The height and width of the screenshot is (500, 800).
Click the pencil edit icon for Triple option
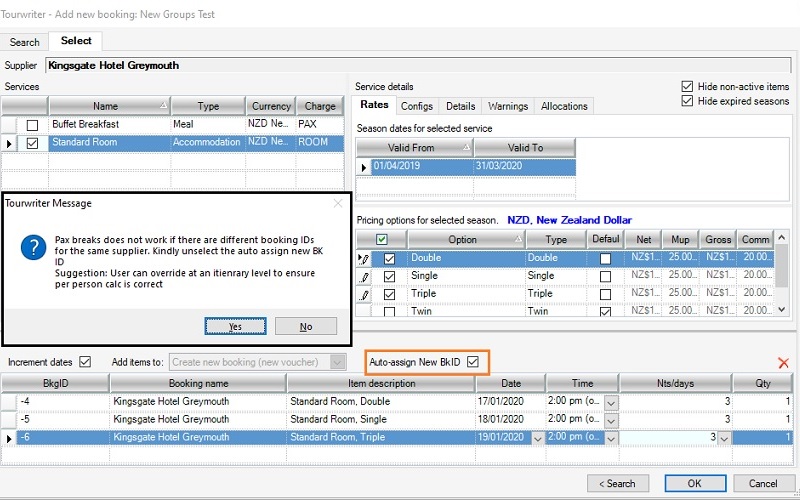(364, 294)
